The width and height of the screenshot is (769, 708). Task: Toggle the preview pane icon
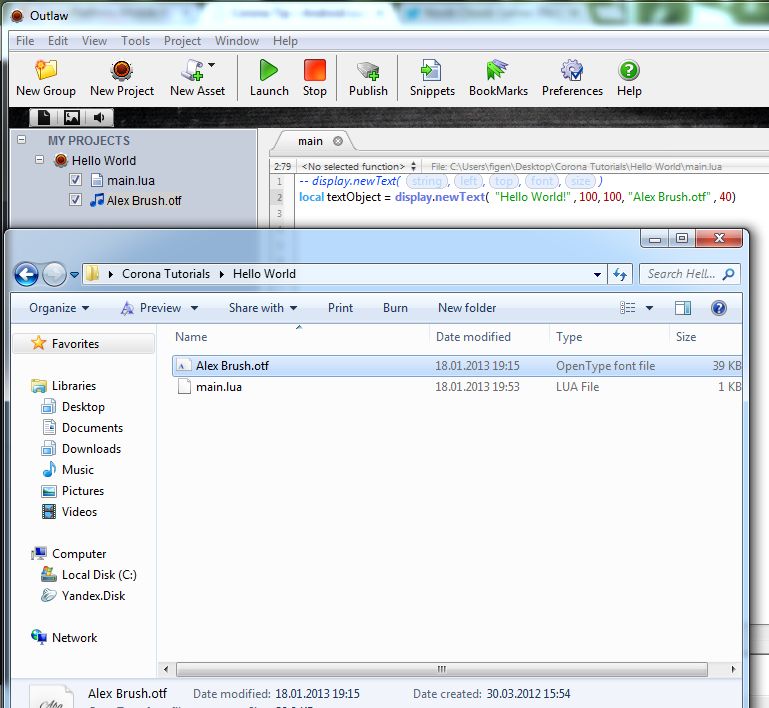[683, 307]
